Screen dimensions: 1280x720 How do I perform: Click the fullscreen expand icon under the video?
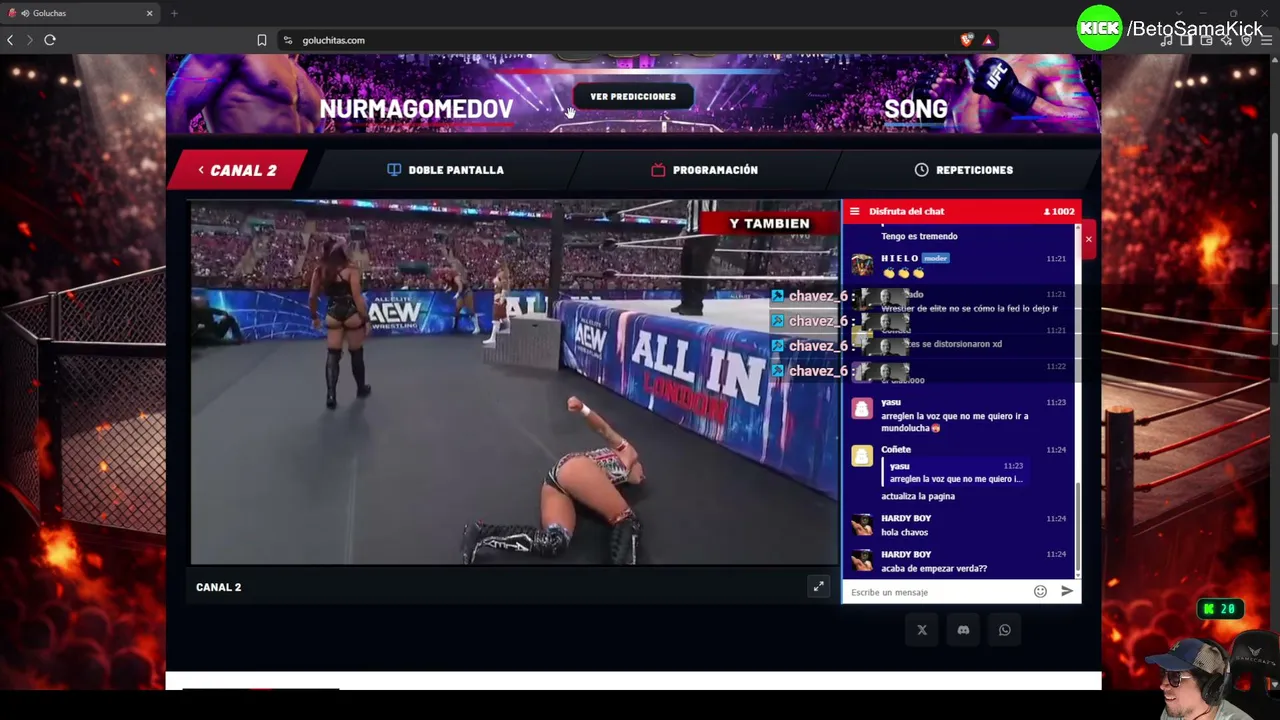[x=818, y=587]
